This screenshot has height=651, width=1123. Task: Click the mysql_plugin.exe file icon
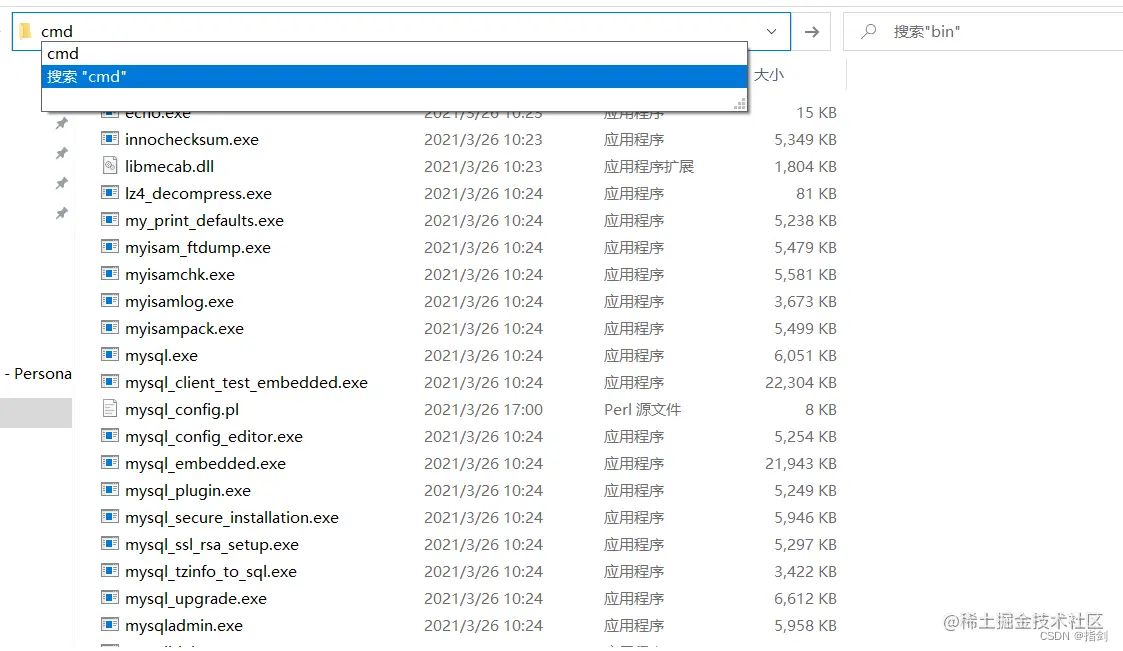click(x=110, y=489)
